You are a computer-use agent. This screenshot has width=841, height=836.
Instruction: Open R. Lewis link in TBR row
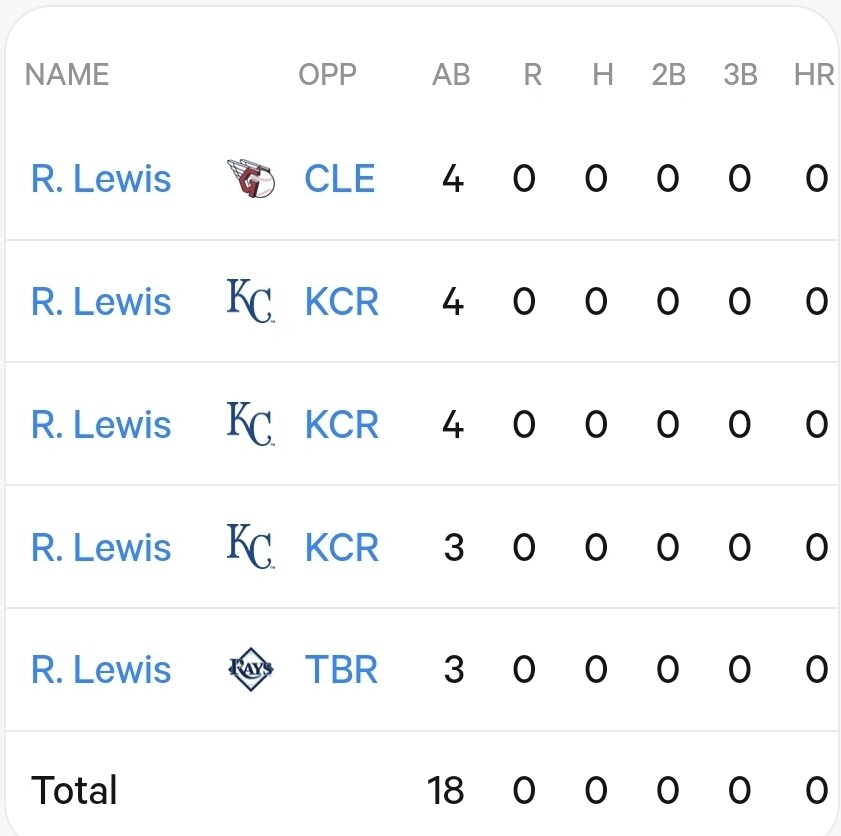coord(101,669)
